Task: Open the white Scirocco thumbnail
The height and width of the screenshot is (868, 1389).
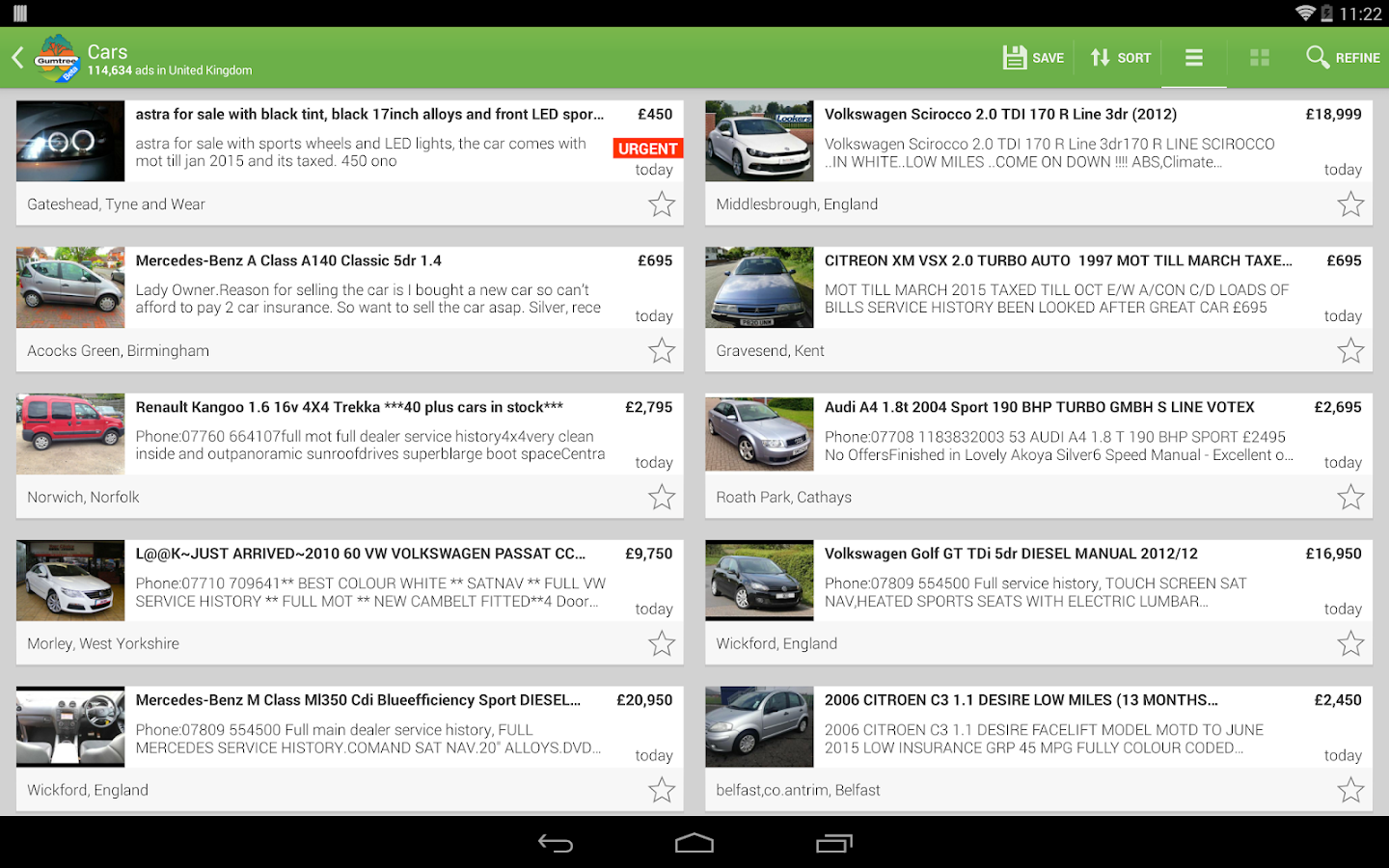Action: pos(759,141)
